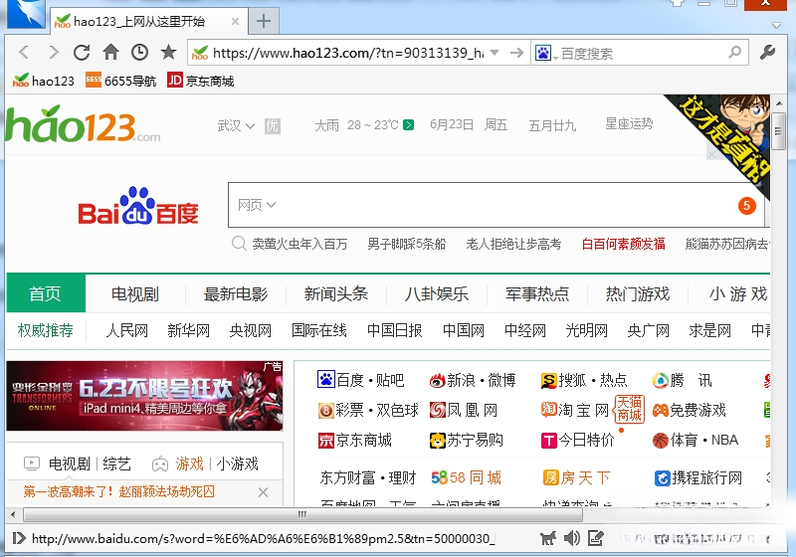
Task: Click the Baidu 百度 logo
Action: click(x=138, y=206)
